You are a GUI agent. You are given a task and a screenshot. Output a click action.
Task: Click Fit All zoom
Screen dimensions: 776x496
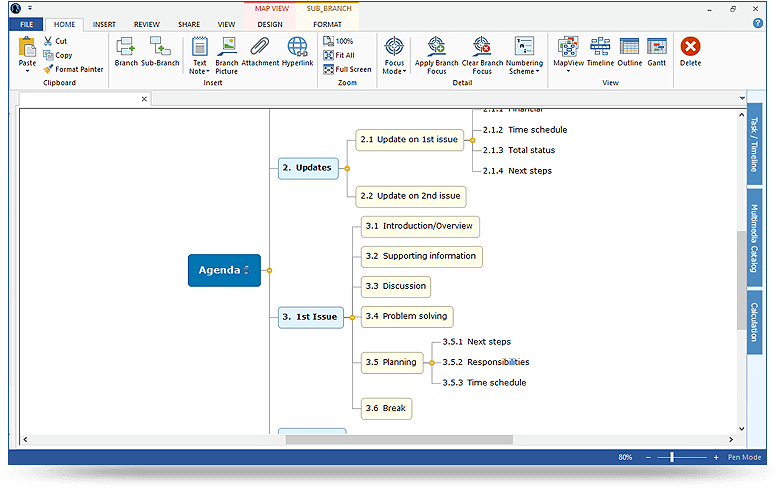(339, 55)
